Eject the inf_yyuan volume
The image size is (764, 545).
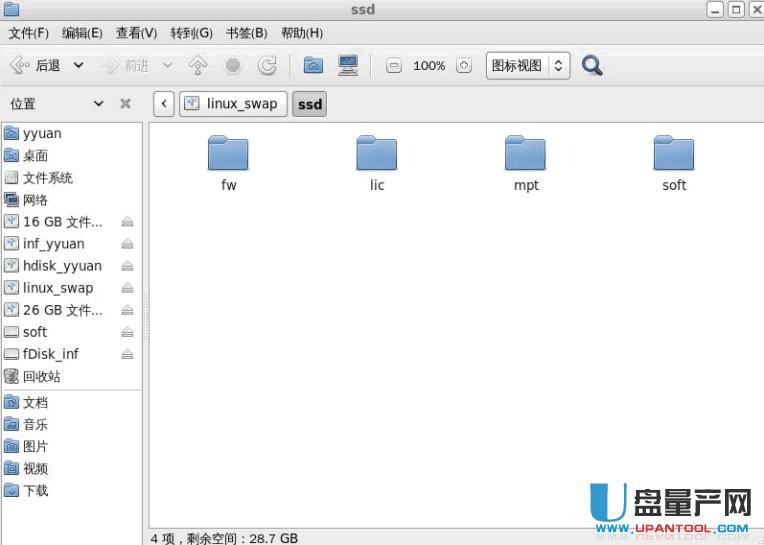click(127, 244)
